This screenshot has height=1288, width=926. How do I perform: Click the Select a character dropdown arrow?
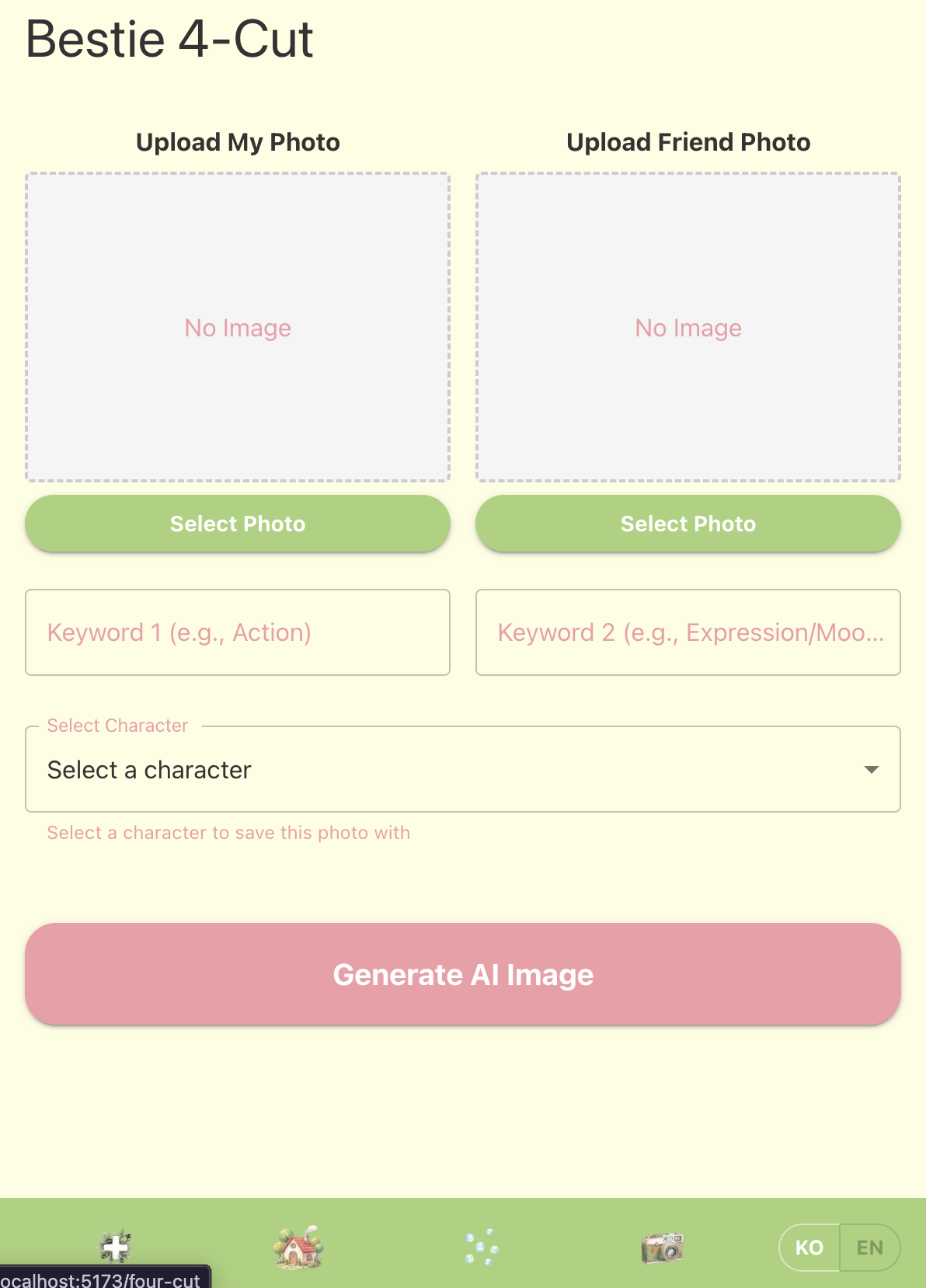coord(872,770)
